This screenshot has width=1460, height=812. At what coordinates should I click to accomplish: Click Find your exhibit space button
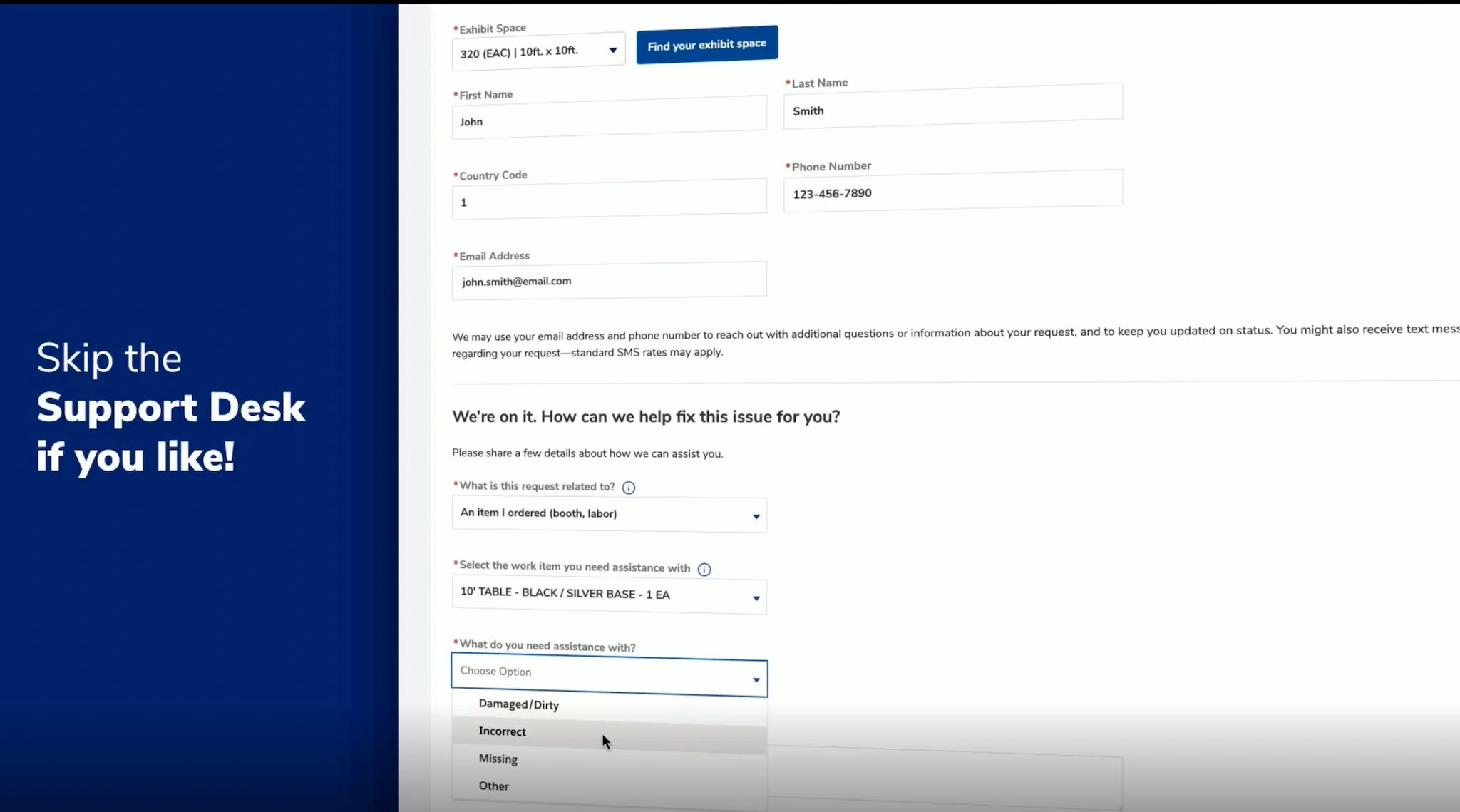point(706,45)
